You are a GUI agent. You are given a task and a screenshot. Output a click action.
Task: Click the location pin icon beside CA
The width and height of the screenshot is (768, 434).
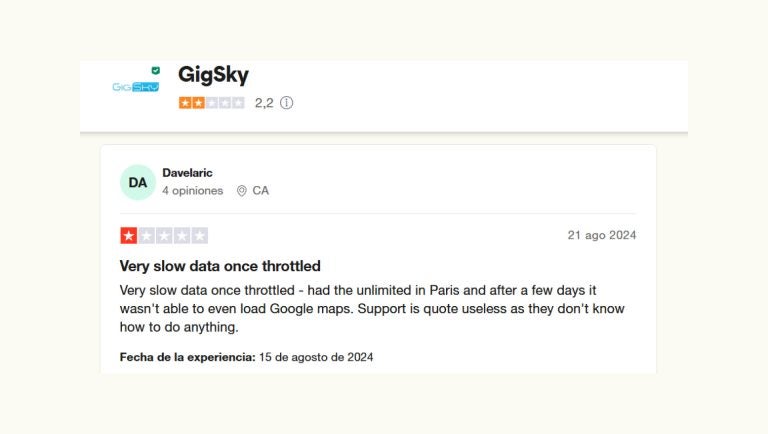tap(241, 191)
